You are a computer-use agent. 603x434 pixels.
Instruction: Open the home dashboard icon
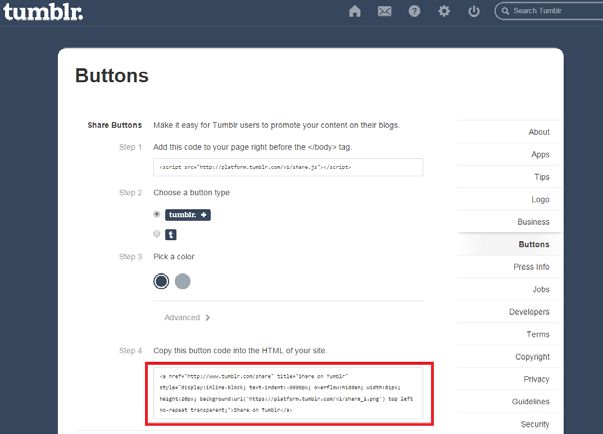355,11
